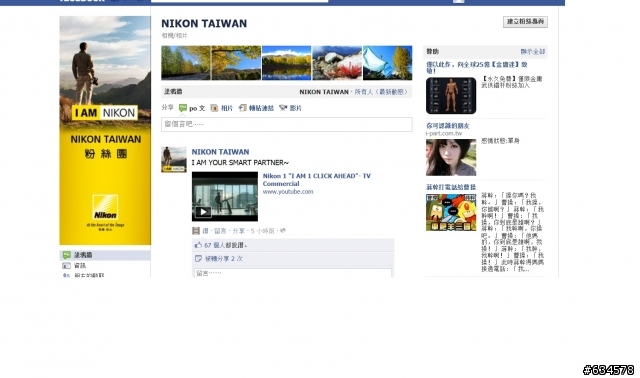Click the 相片 photo share icon

tap(214, 108)
